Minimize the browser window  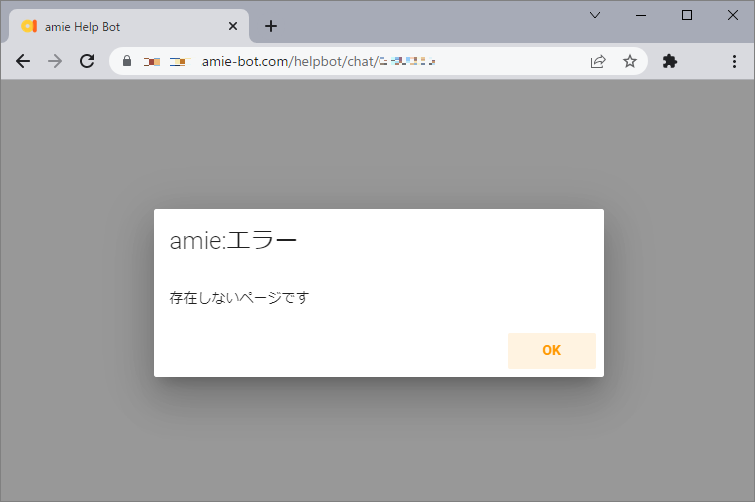(641, 15)
